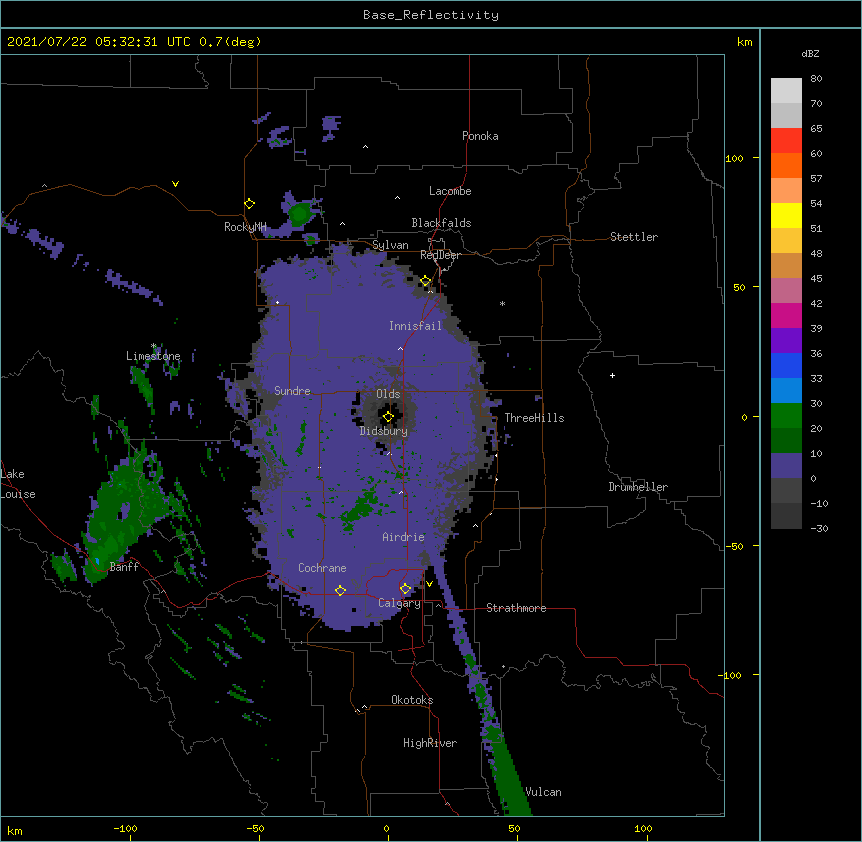
Task: Click the Base_Reflectivity title
Action: [x=431, y=15]
